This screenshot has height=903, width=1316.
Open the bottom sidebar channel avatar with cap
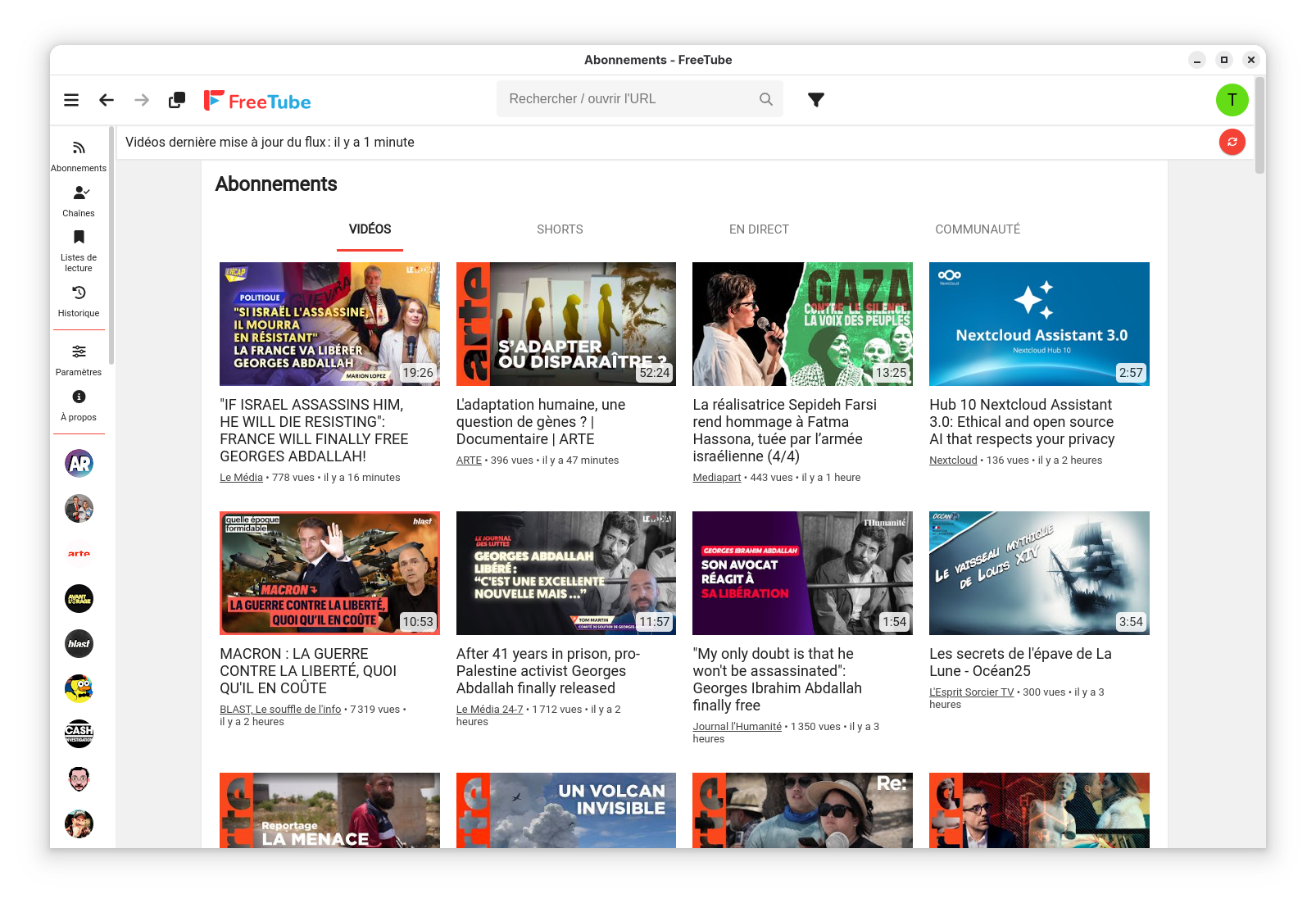pyautogui.click(x=79, y=824)
